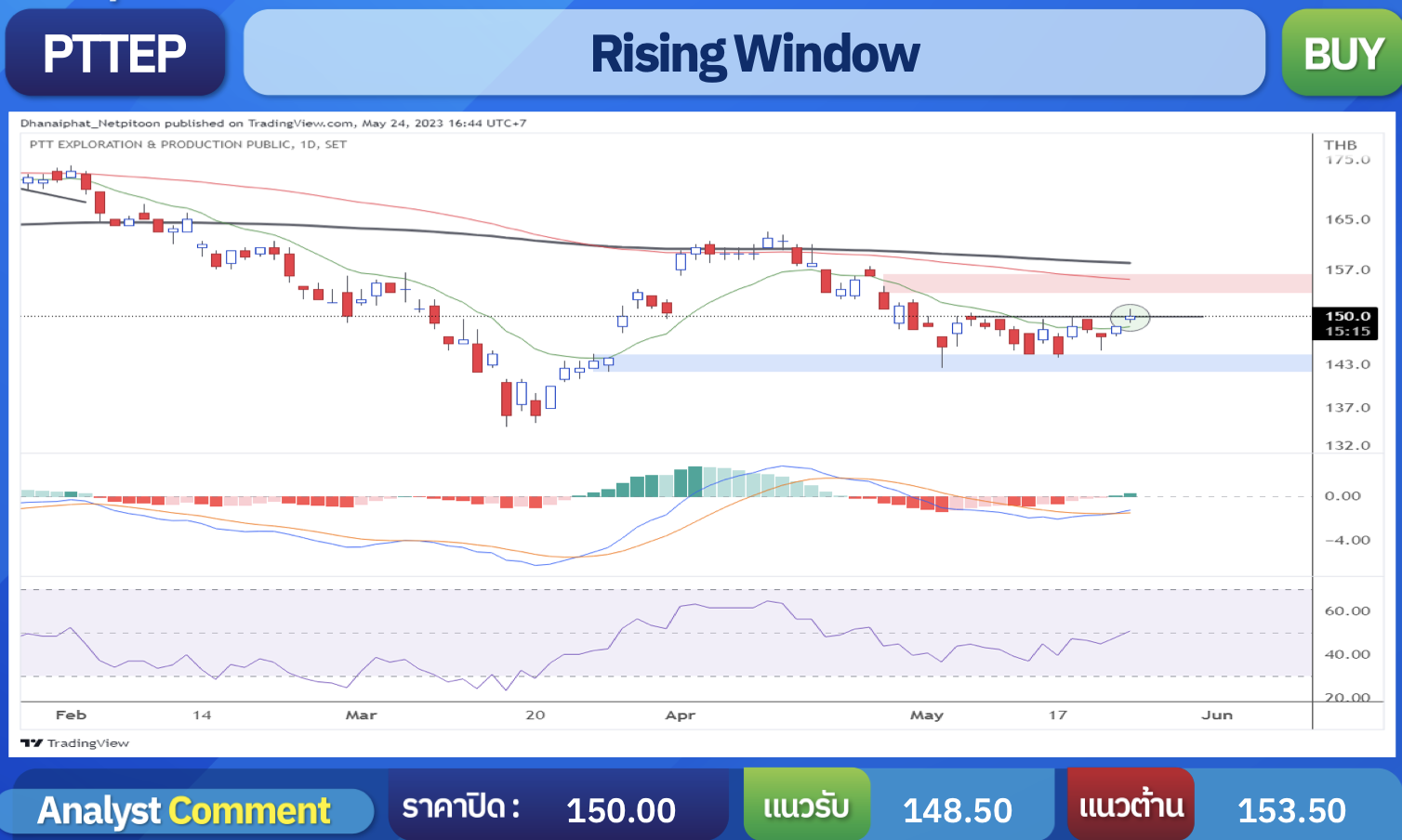Click the MACD 0.00 axis label

(x=1342, y=495)
